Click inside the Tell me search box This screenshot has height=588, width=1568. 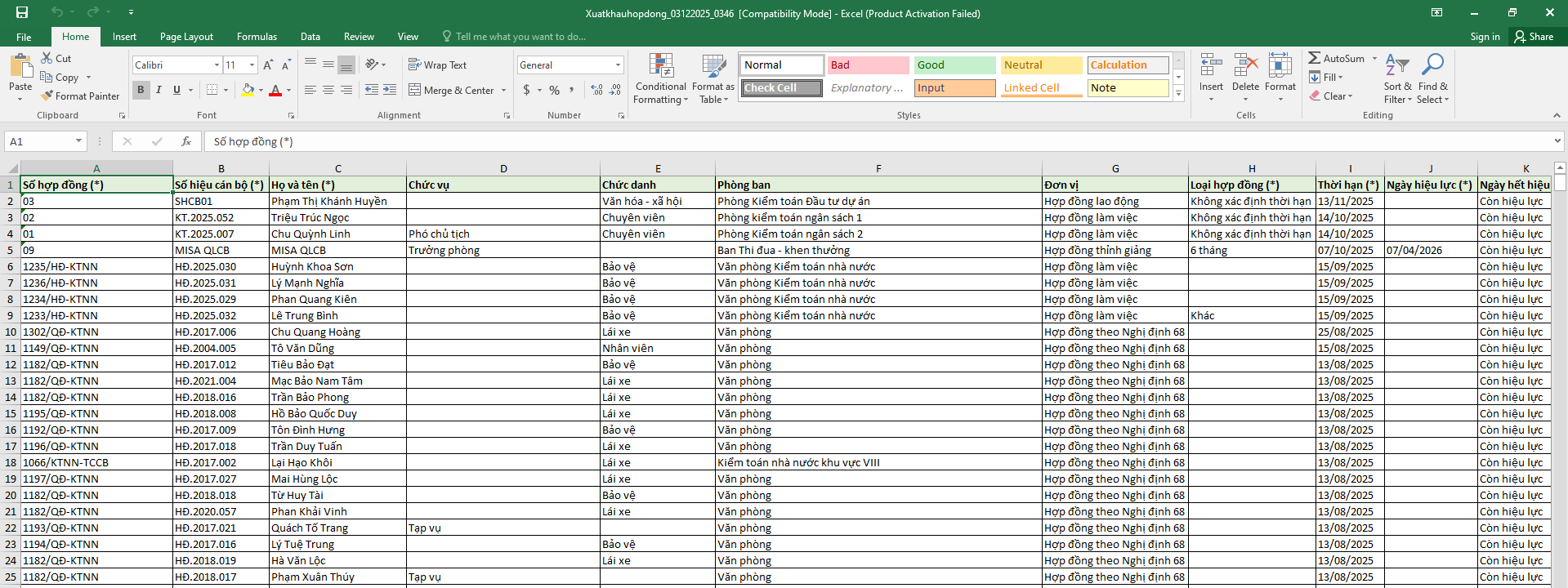520,37
